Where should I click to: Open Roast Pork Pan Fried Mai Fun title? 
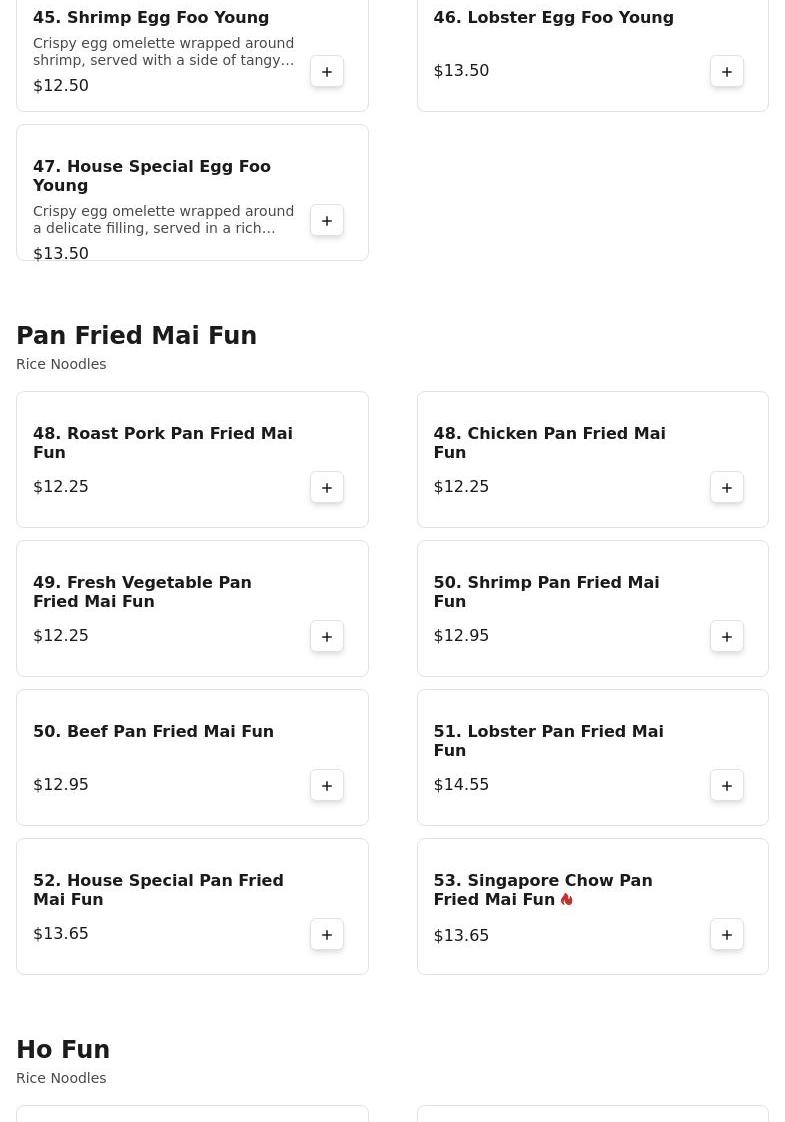pos(163,443)
